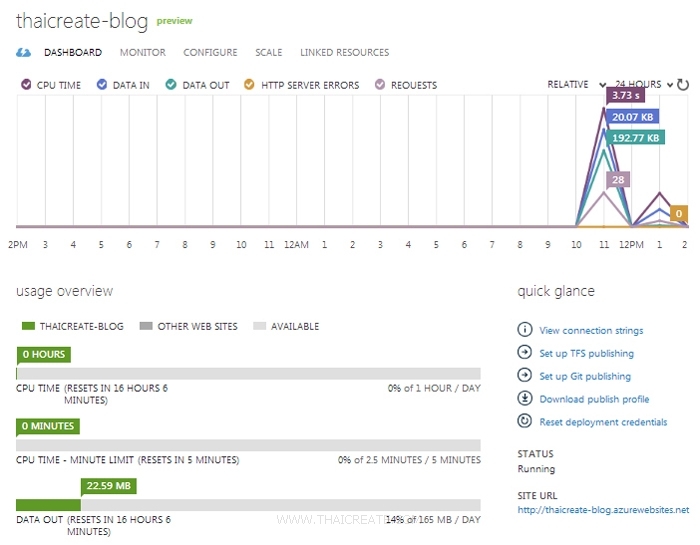Click the Reset deployment credentials link
This screenshot has height=545, width=700.
click(x=603, y=422)
